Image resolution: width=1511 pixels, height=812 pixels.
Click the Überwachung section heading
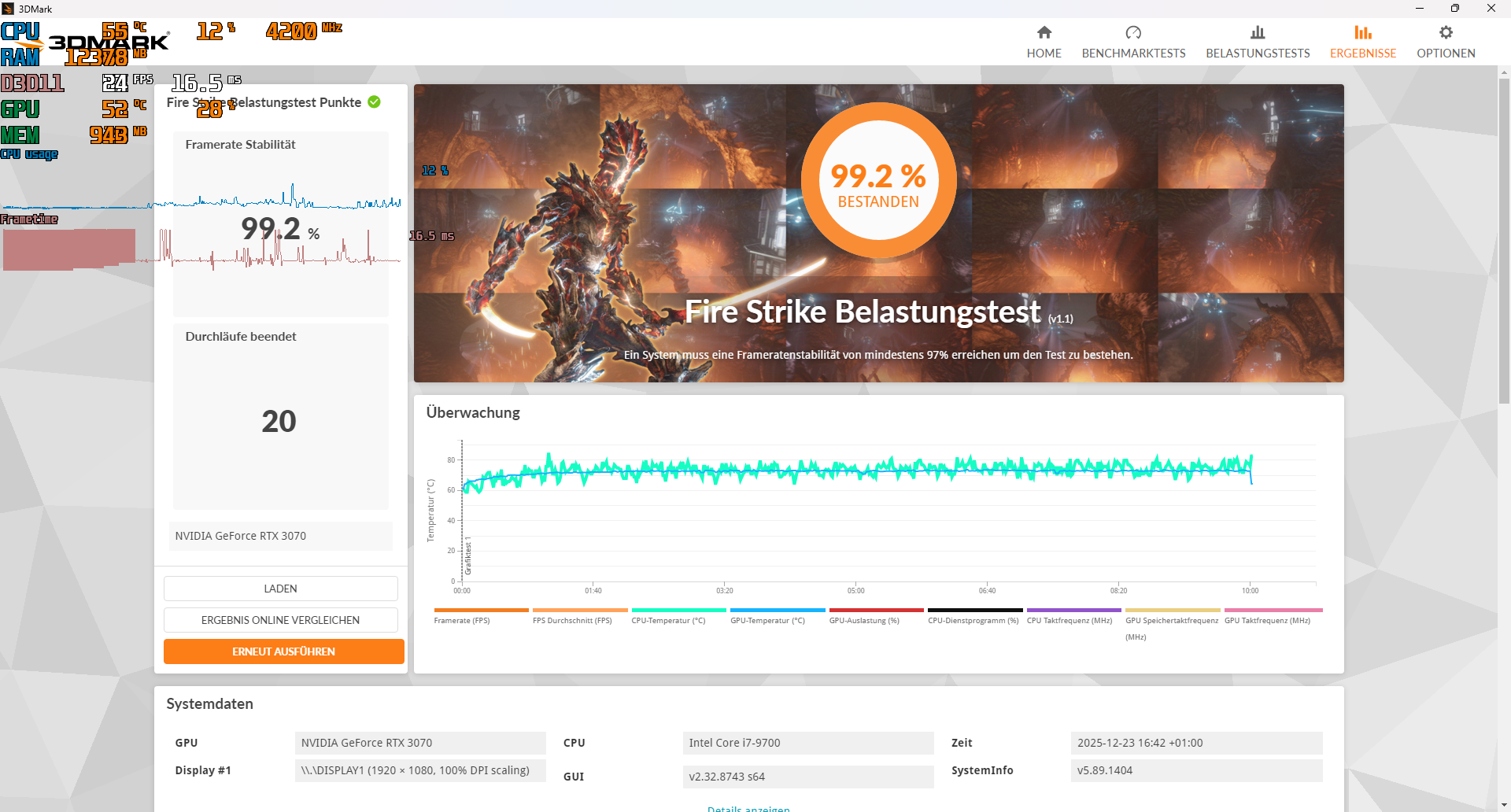[473, 412]
